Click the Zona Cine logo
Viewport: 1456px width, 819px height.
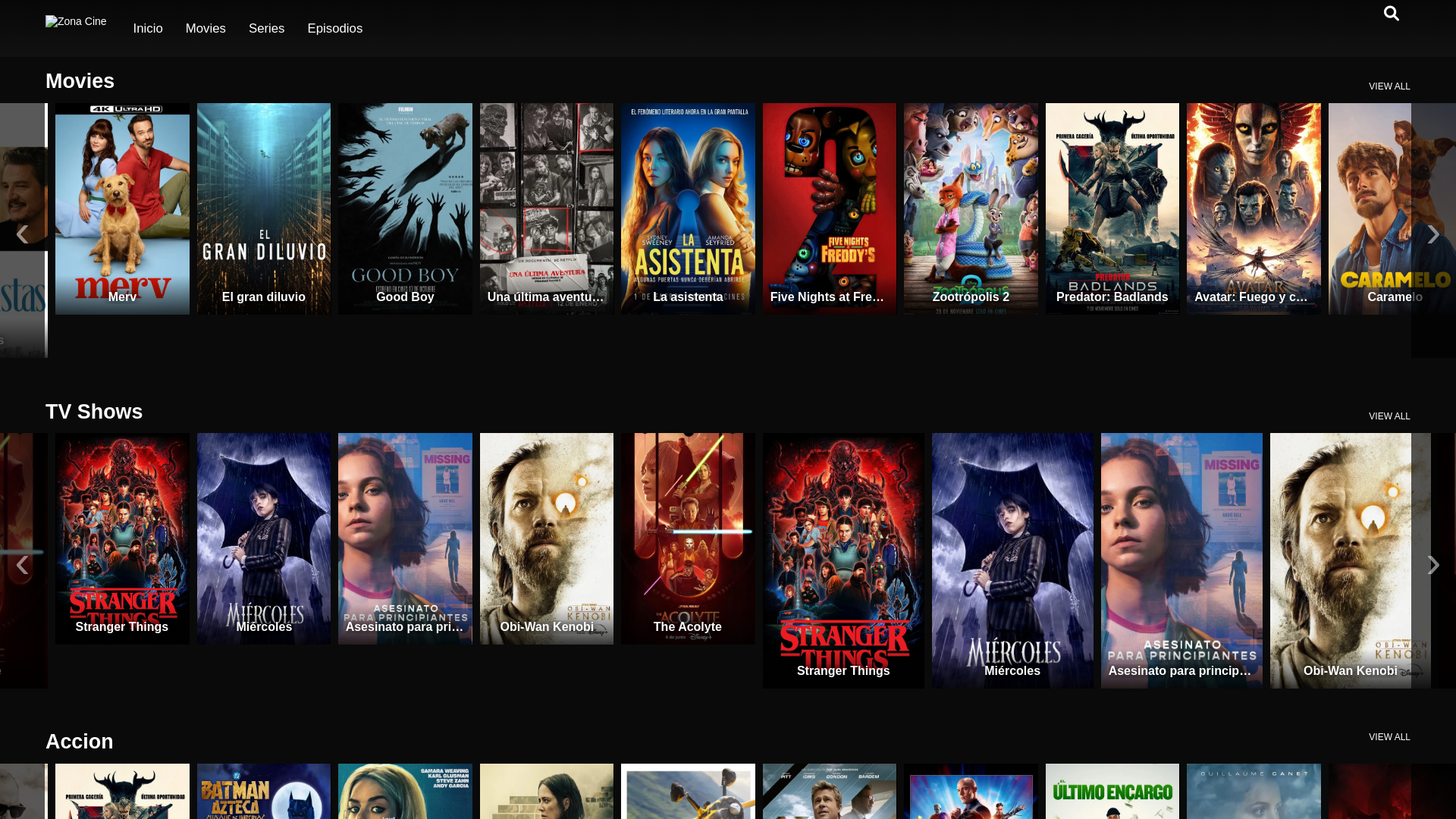(76, 22)
